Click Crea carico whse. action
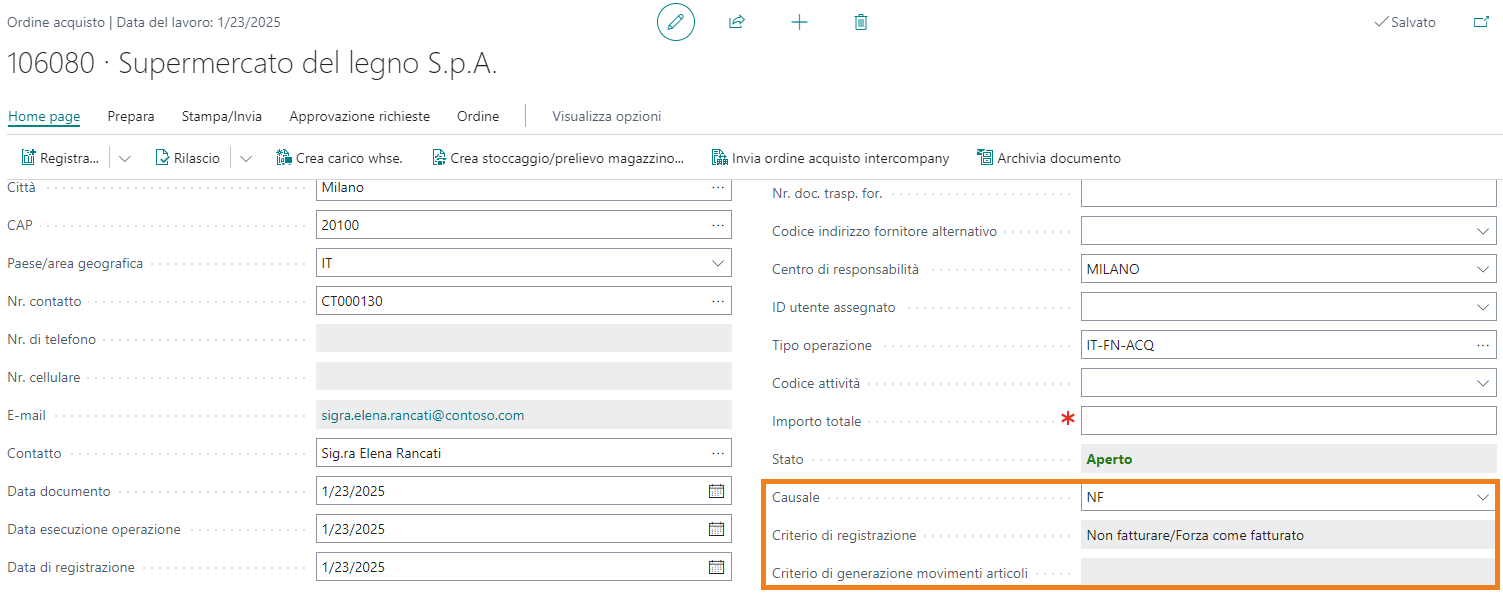 coord(339,158)
